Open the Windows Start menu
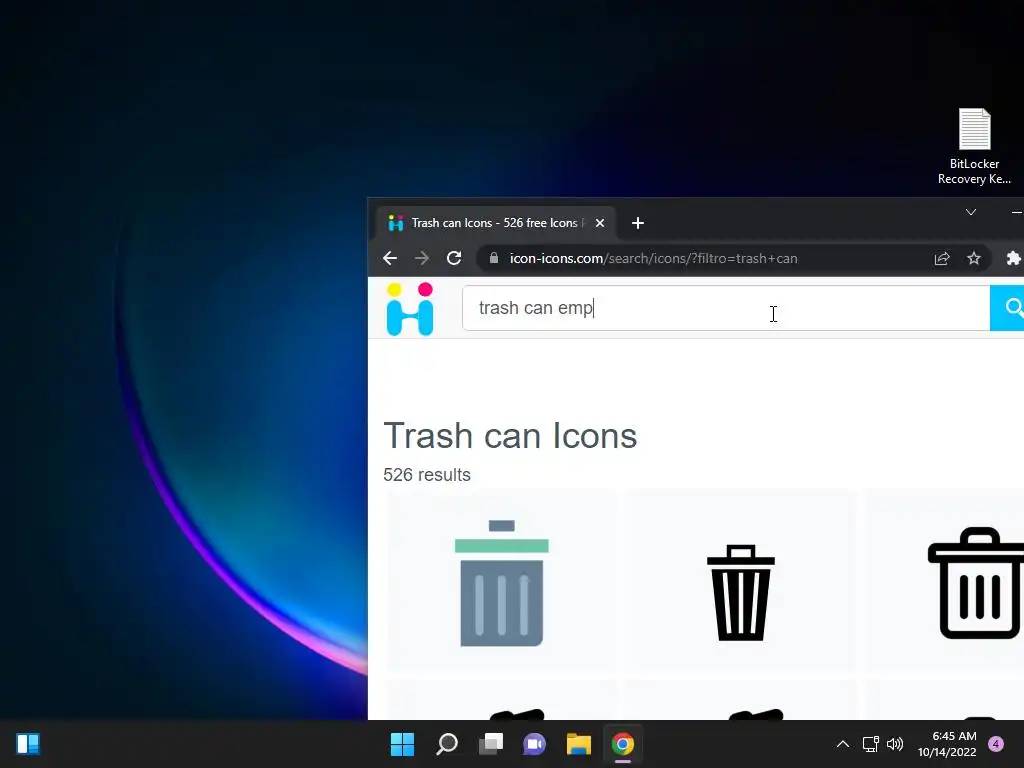 click(402, 744)
